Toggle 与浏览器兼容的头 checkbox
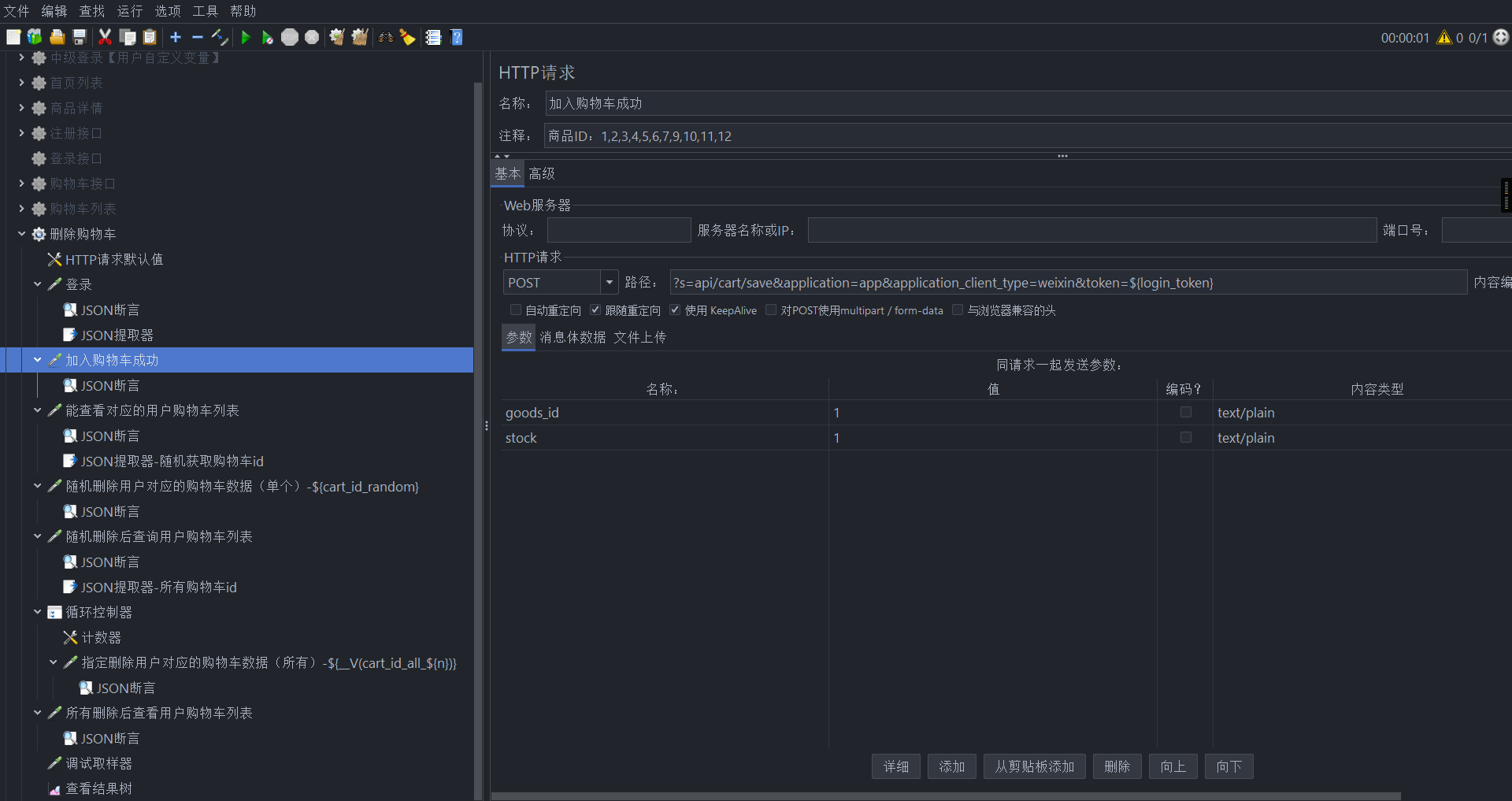Image resolution: width=1512 pixels, height=801 pixels. pos(958,310)
